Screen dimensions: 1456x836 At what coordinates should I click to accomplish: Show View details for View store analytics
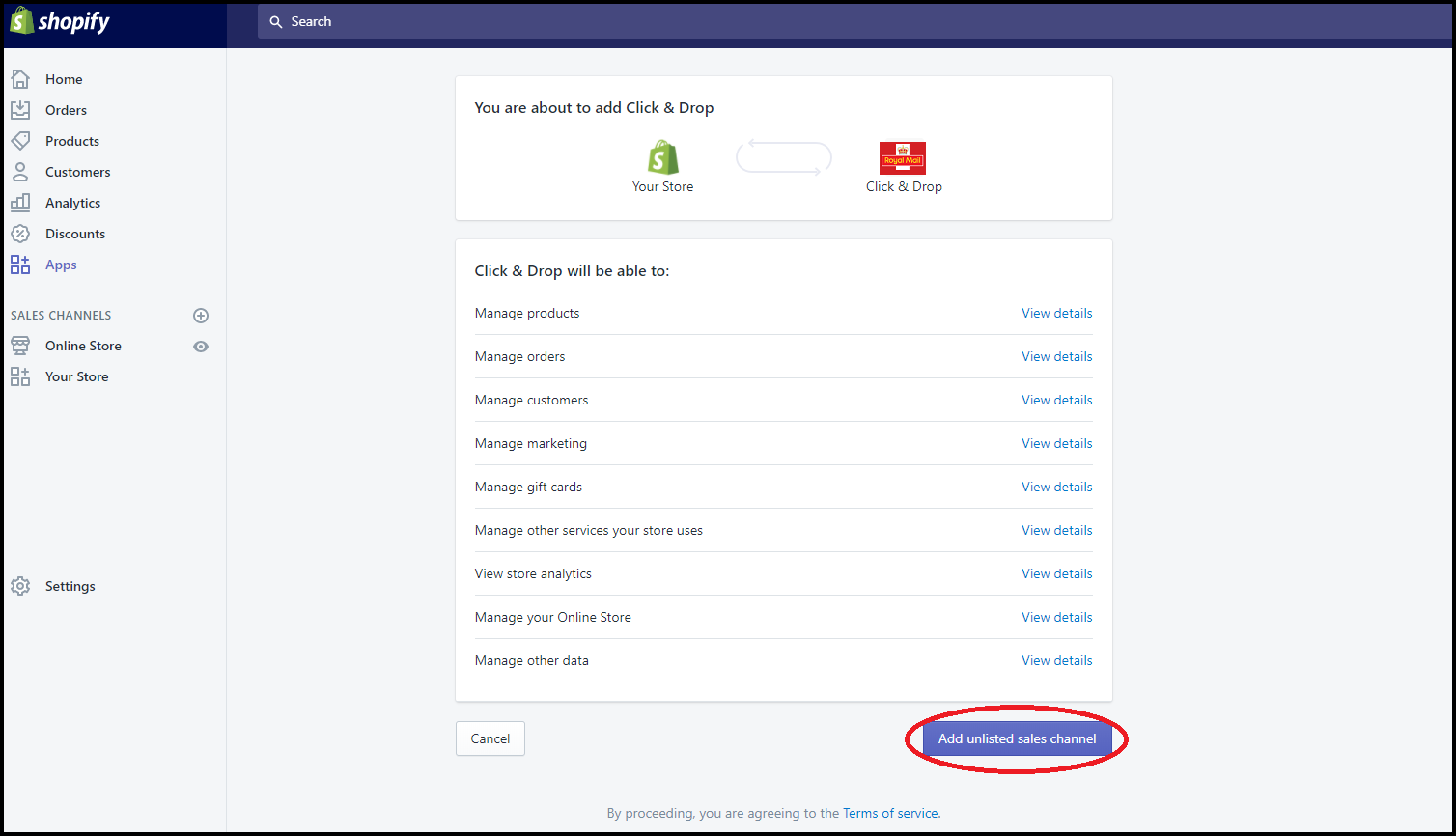[1056, 573]
